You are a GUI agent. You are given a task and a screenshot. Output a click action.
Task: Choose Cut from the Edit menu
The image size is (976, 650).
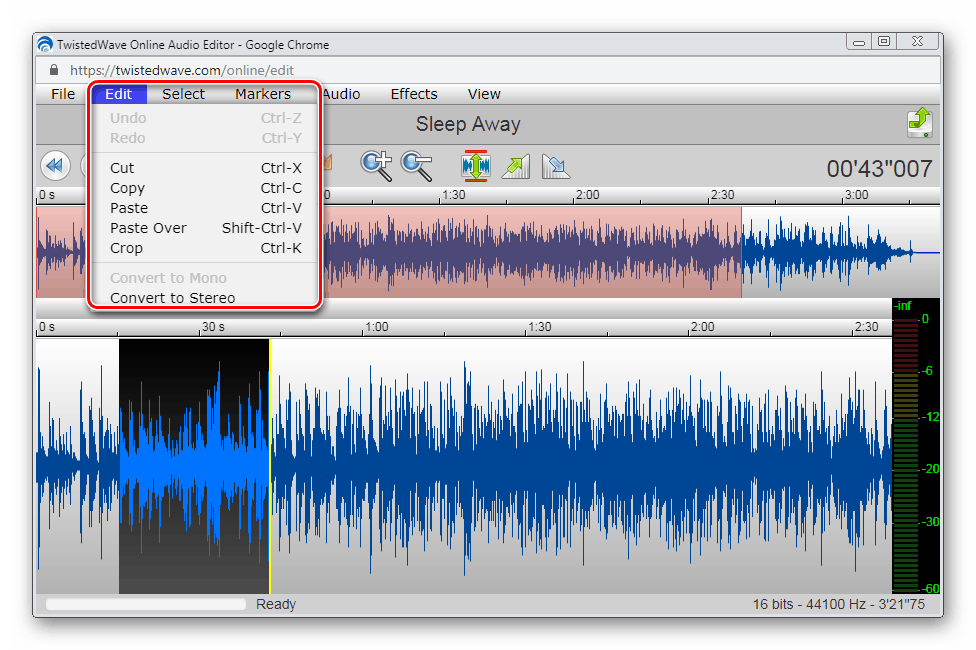click(x=122, y=168)
